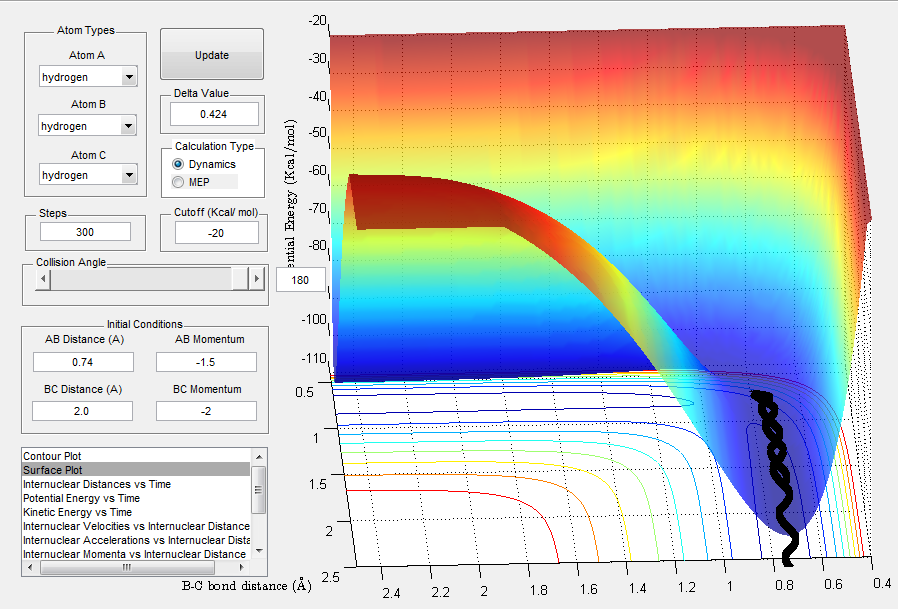898x609 pixels.
Task: Click the Delta Value input field
Action: click(214, 114)
